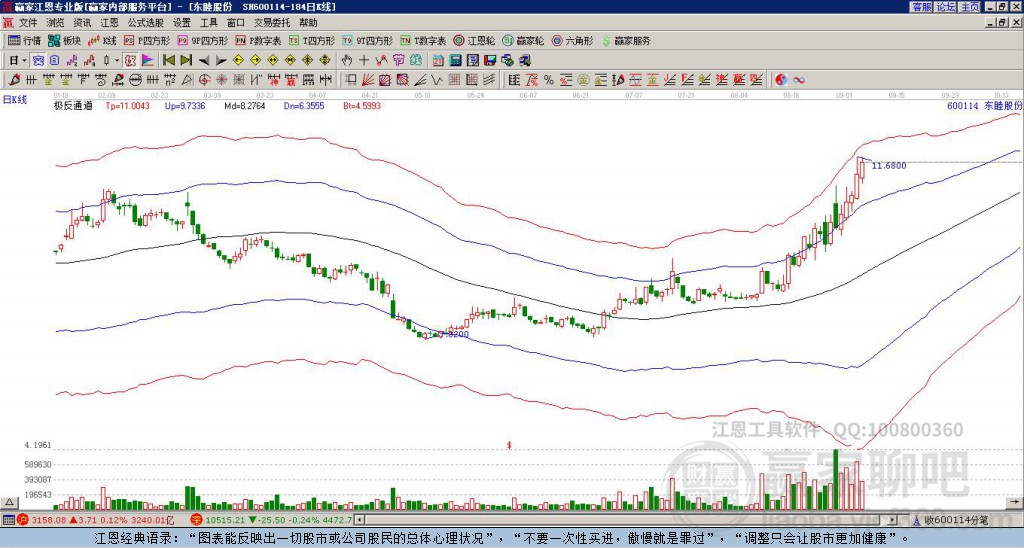This screenshot has height=548, width=1024.
Task: Click the Tp=11.0043 indicator value
Action: point(127,105)
